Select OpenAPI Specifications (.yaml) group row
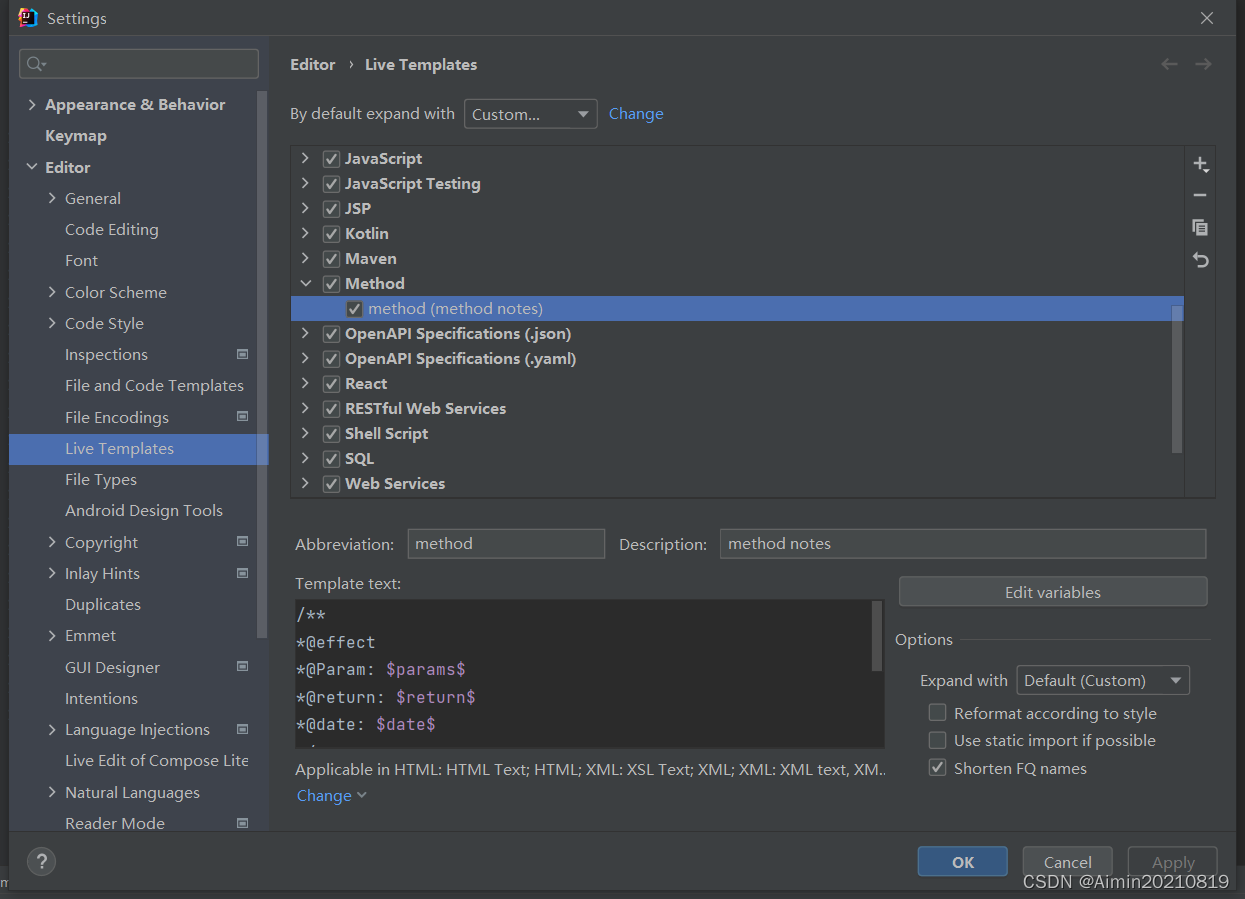1245x899 pixels. point(737,359)
